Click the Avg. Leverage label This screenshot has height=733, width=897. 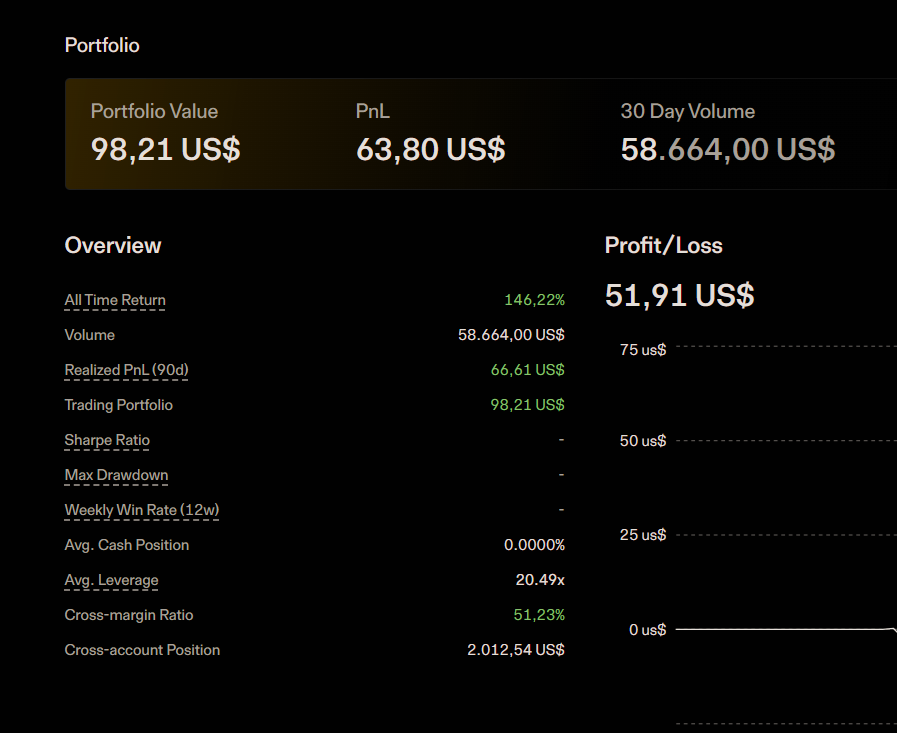112,580
